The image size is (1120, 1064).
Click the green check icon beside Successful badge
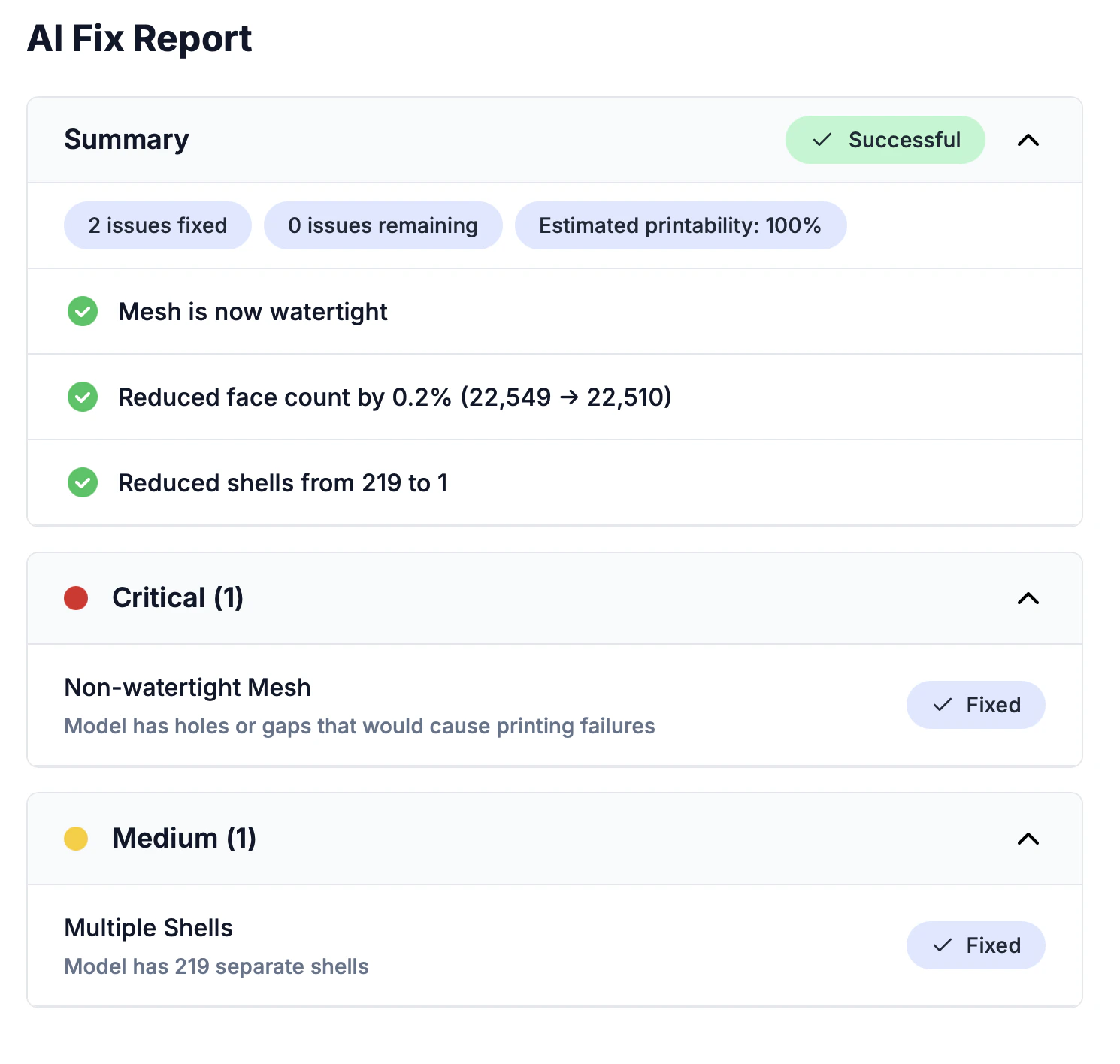point(822,140)
